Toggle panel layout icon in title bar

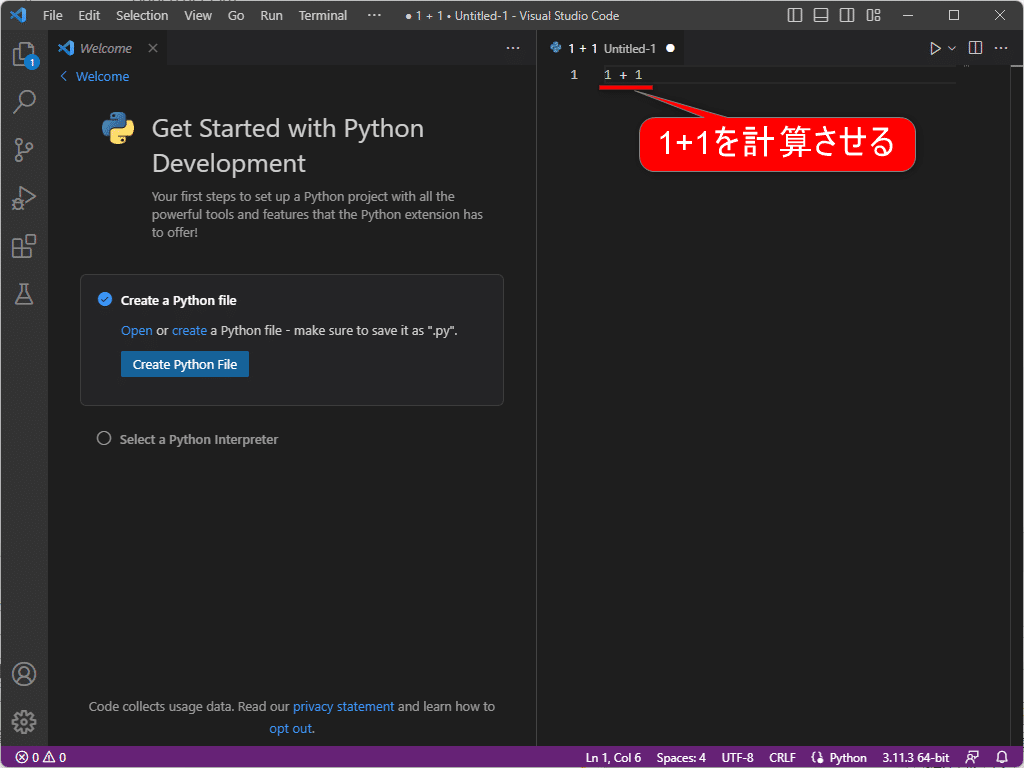tap(821, 15)
